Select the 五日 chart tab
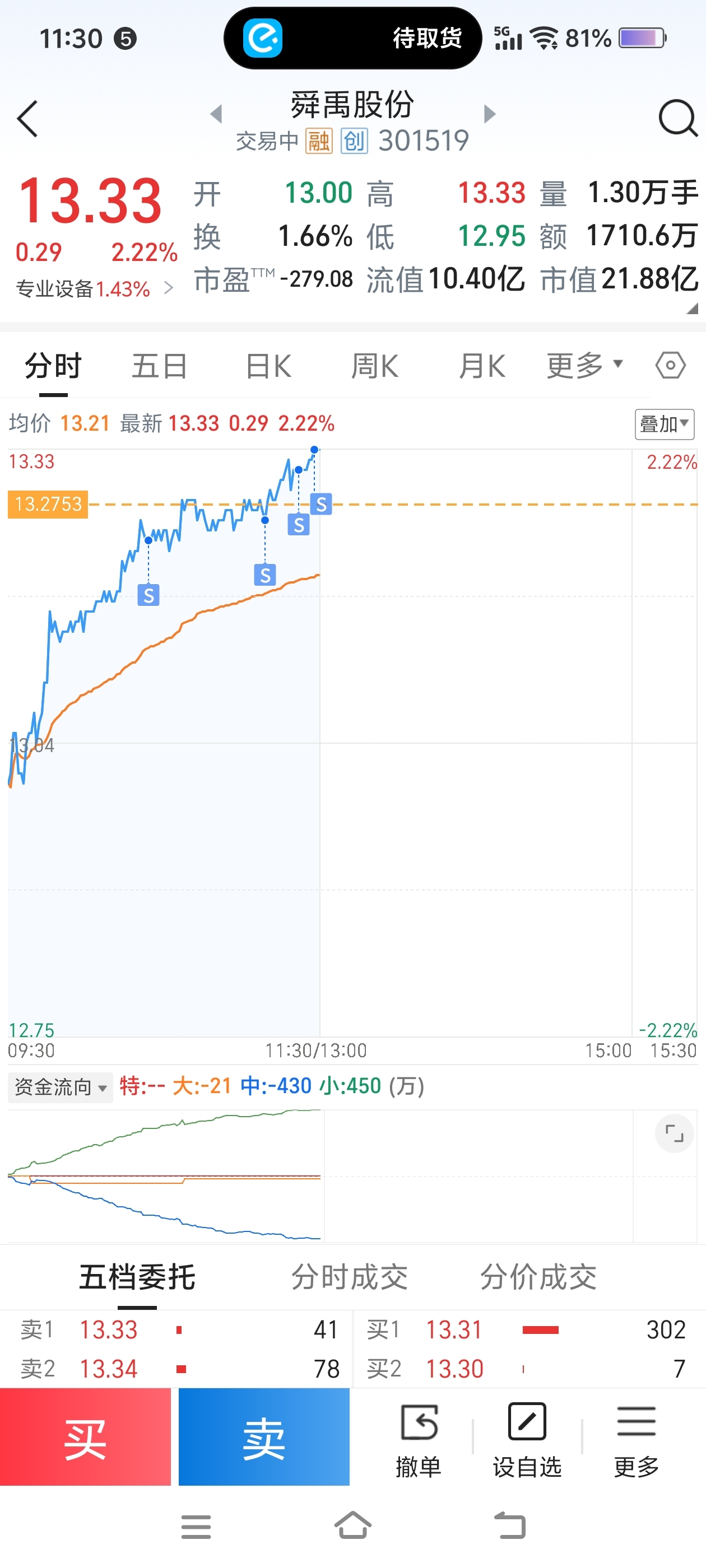This screenshot has height=1568, width=706. point(159,366)
